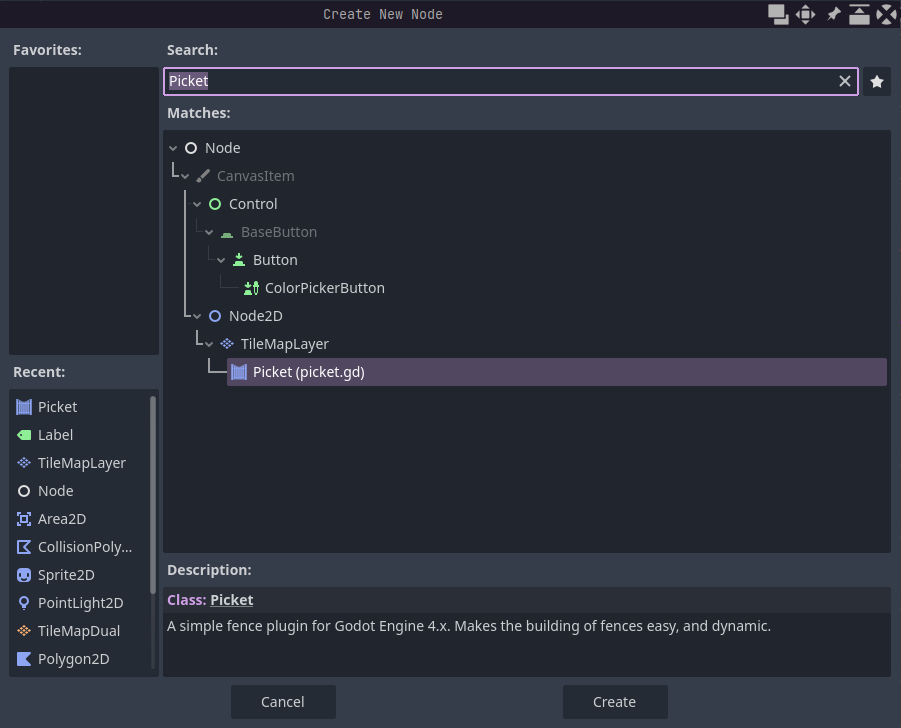901x728 pixels.
Task: Click the title bar restore window icon
Action: [x=859, y=14]
